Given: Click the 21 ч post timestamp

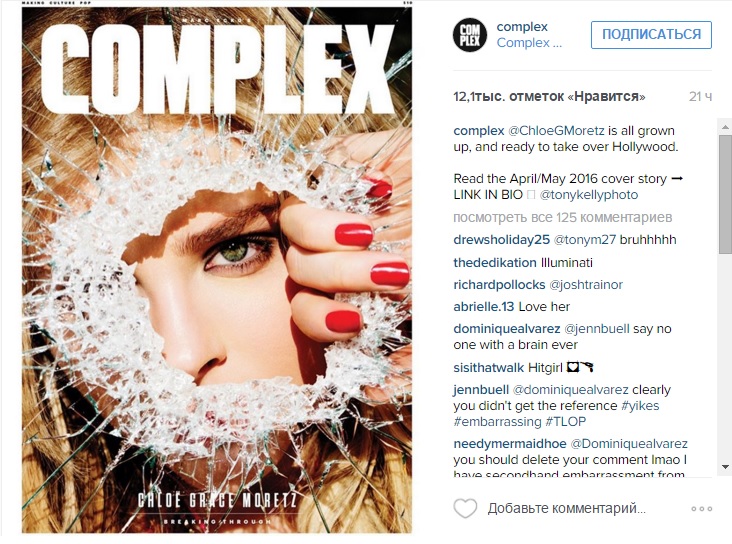Looking at the screenshot, I should coord(700,97).
